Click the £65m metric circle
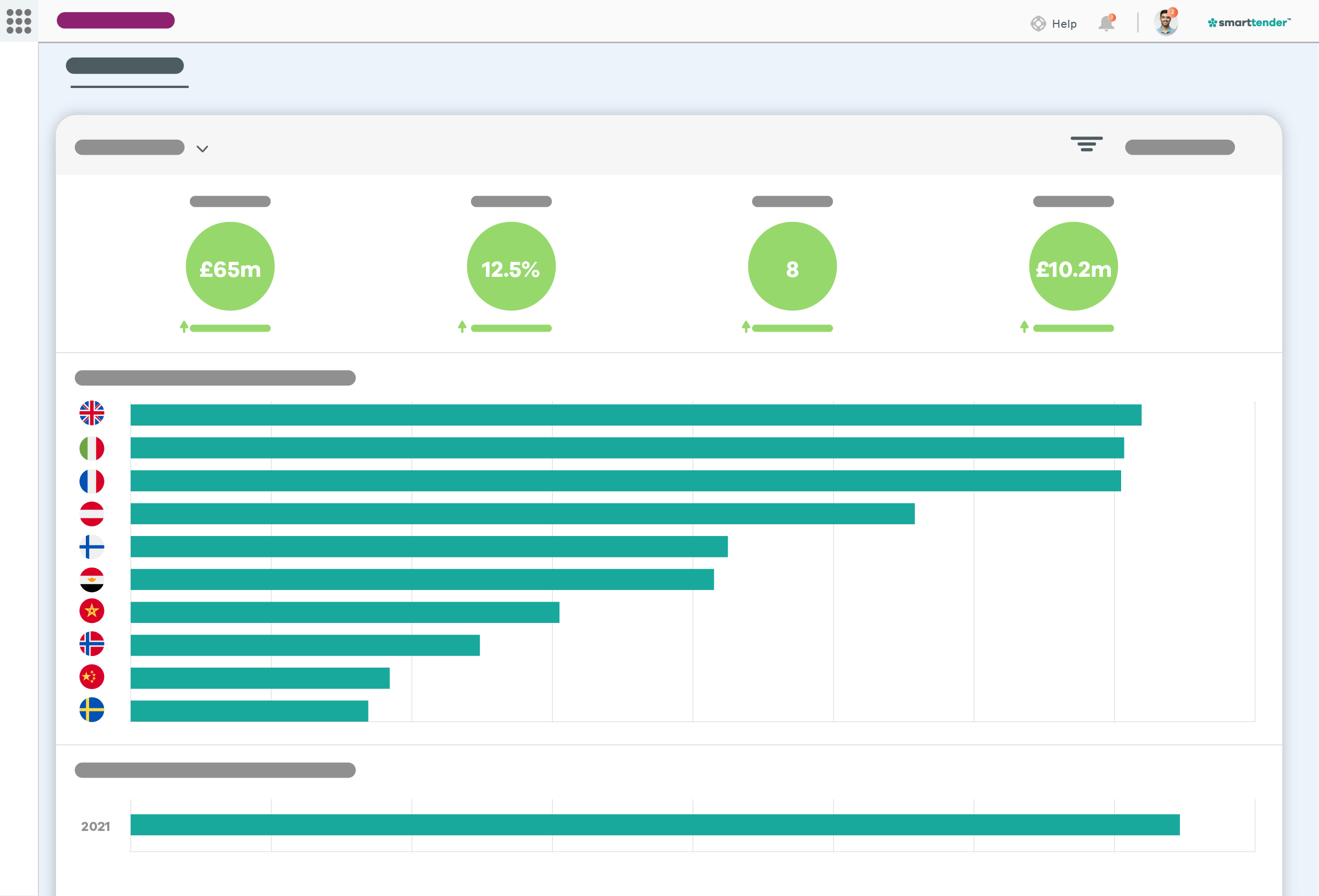Image resolution: width=1319 pixels, height=896 pixels. (x=230, y=266)
